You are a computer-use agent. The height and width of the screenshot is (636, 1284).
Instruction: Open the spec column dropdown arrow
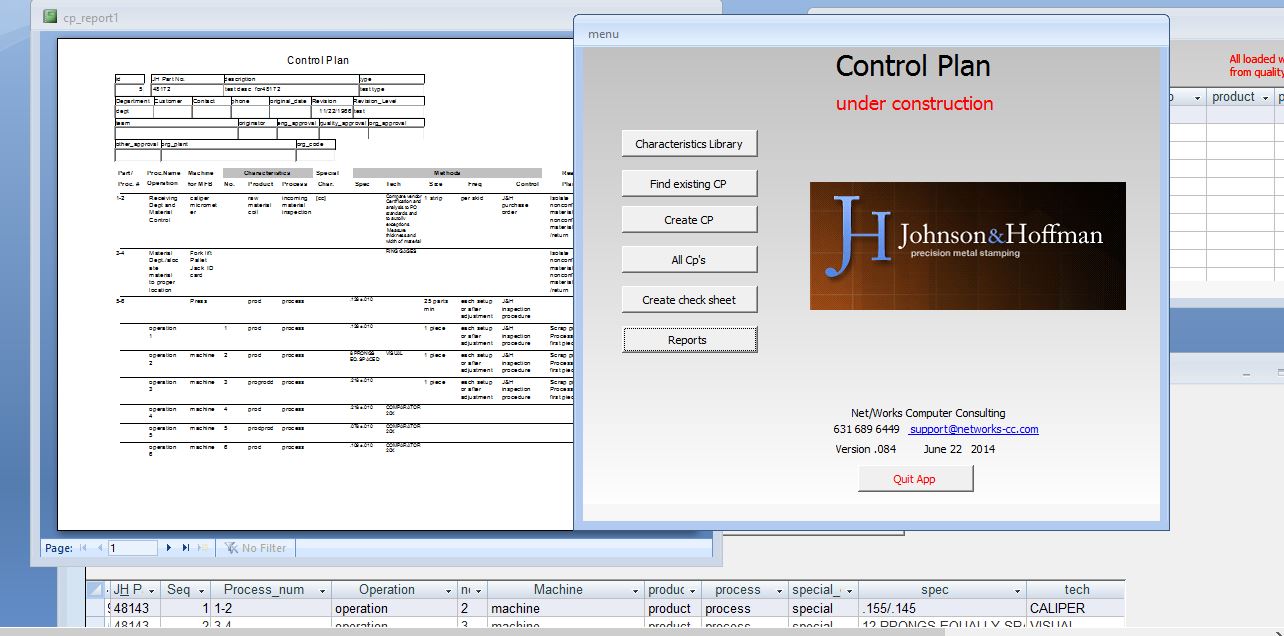click(1017, 590)
